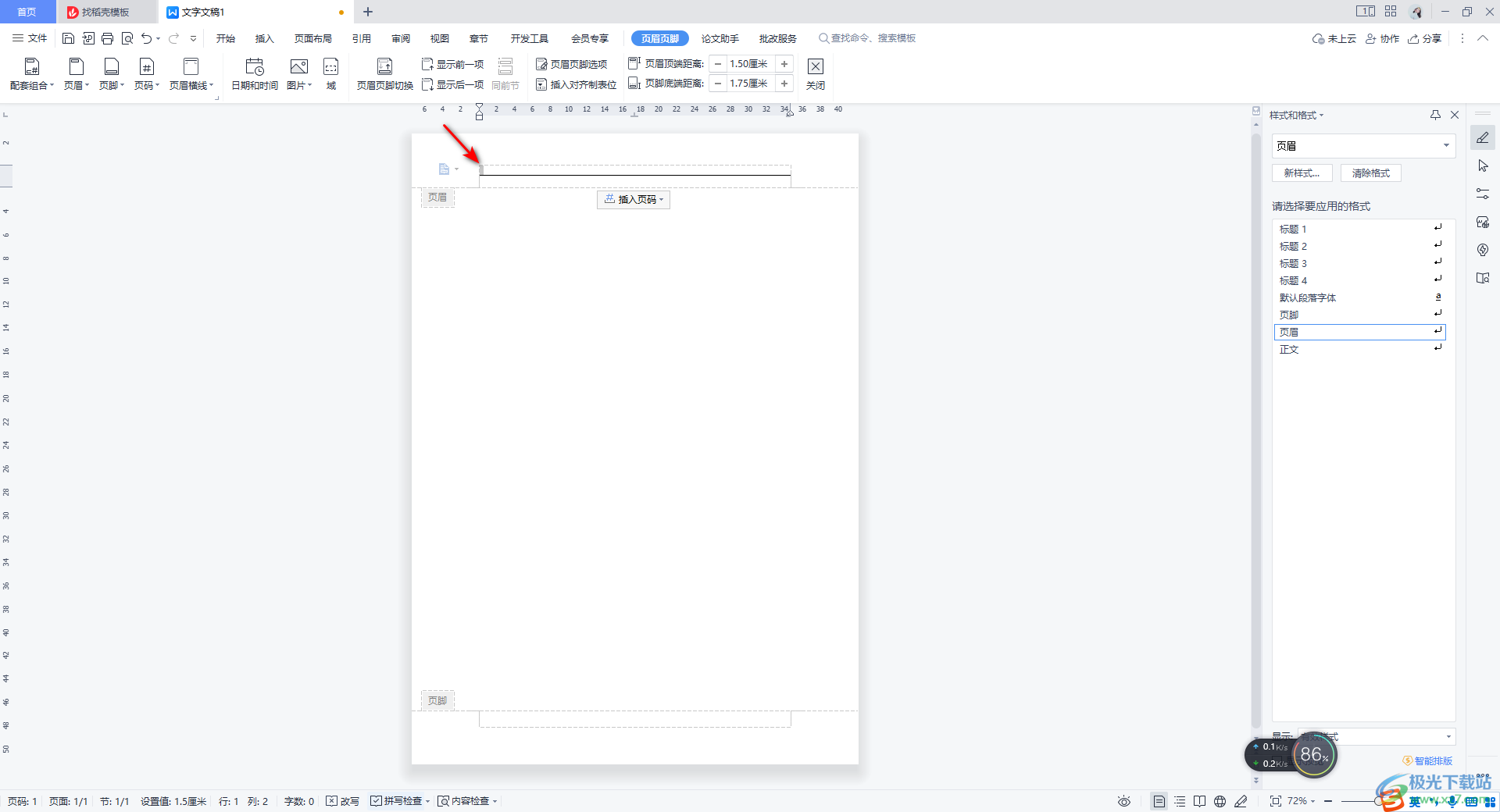
Task: Click the 新样式 new style button
Action: tap(1302, 173)
